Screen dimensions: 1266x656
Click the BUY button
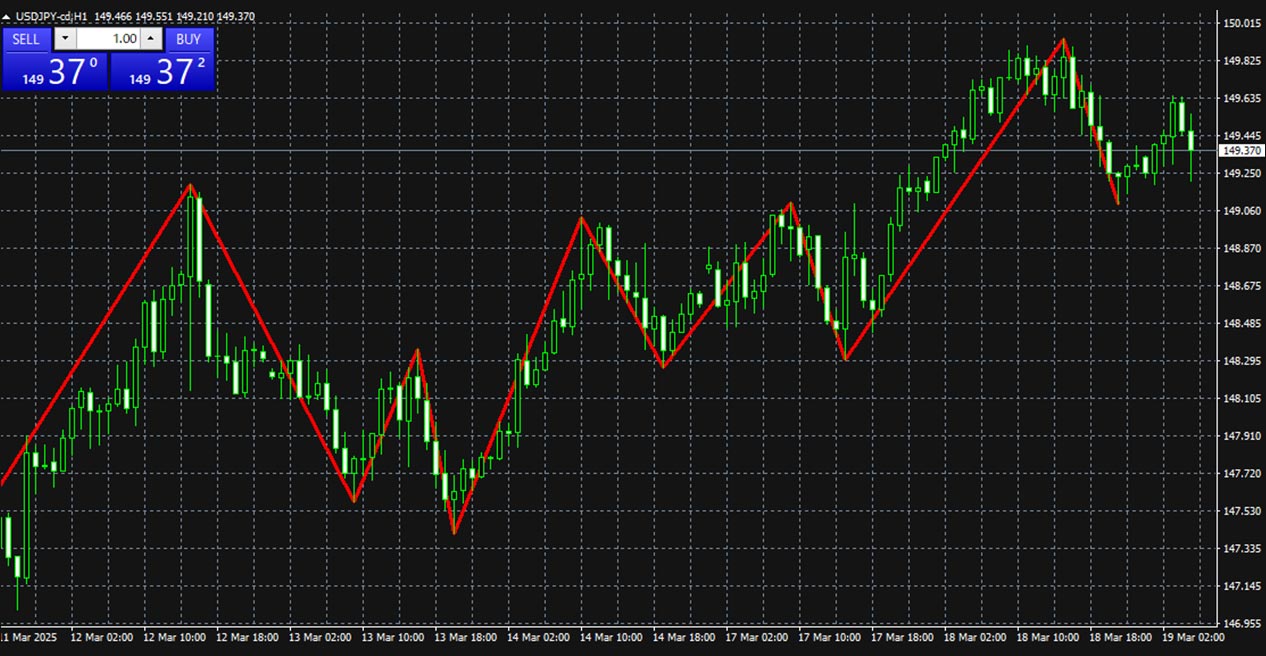point(188,39)
